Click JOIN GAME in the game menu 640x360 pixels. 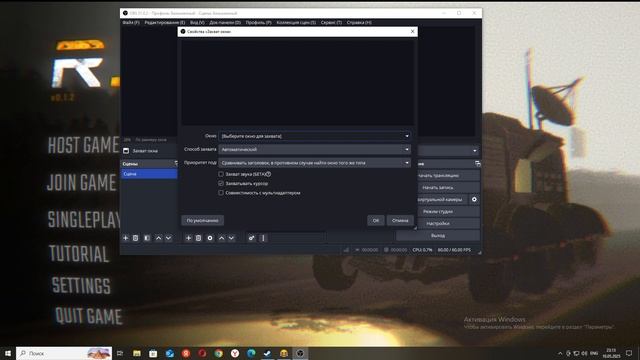pyautogui.click(x=82, y=182)
